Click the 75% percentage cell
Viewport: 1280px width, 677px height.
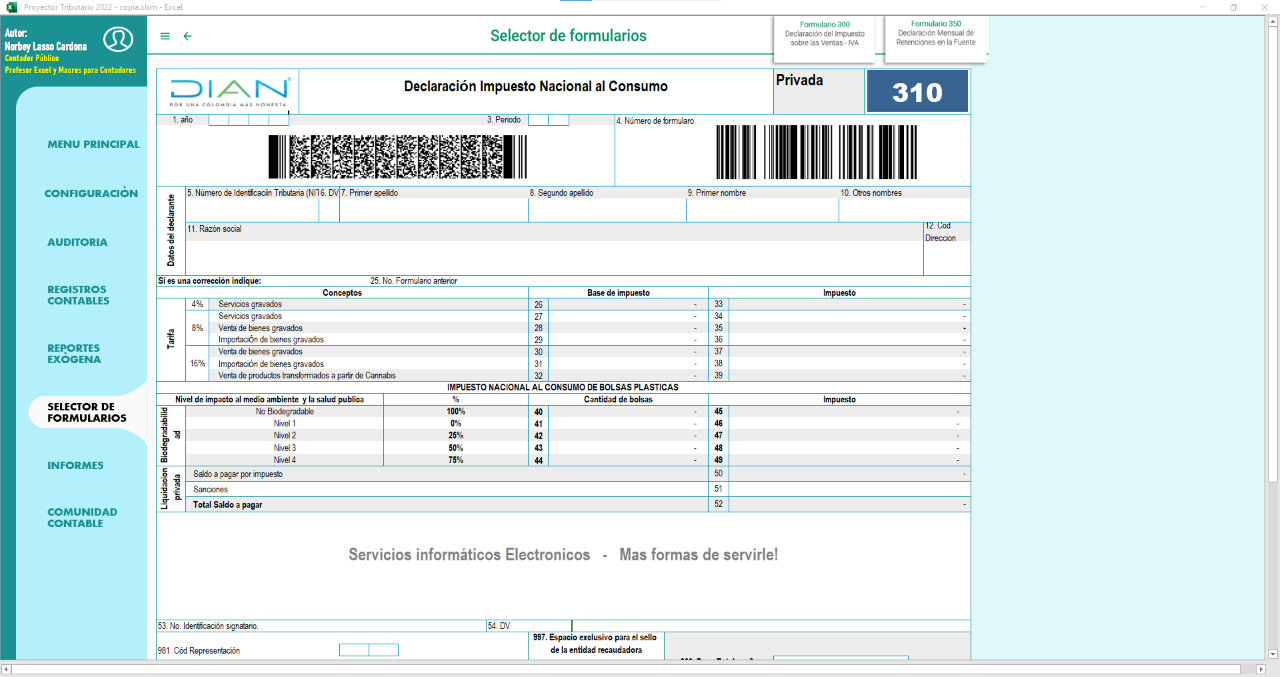click(456, 460)
